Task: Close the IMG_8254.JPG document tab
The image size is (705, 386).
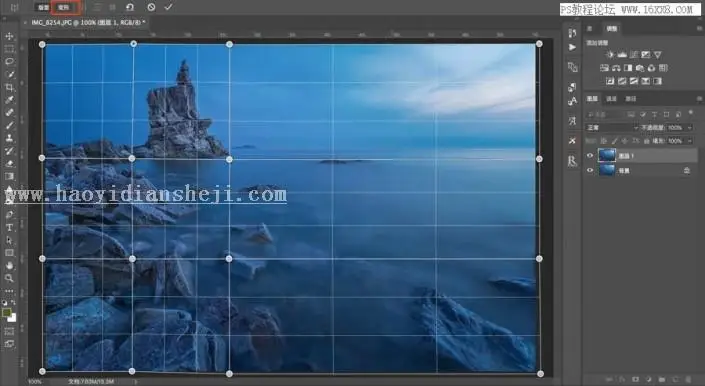Action: click(x=25, y=22)
